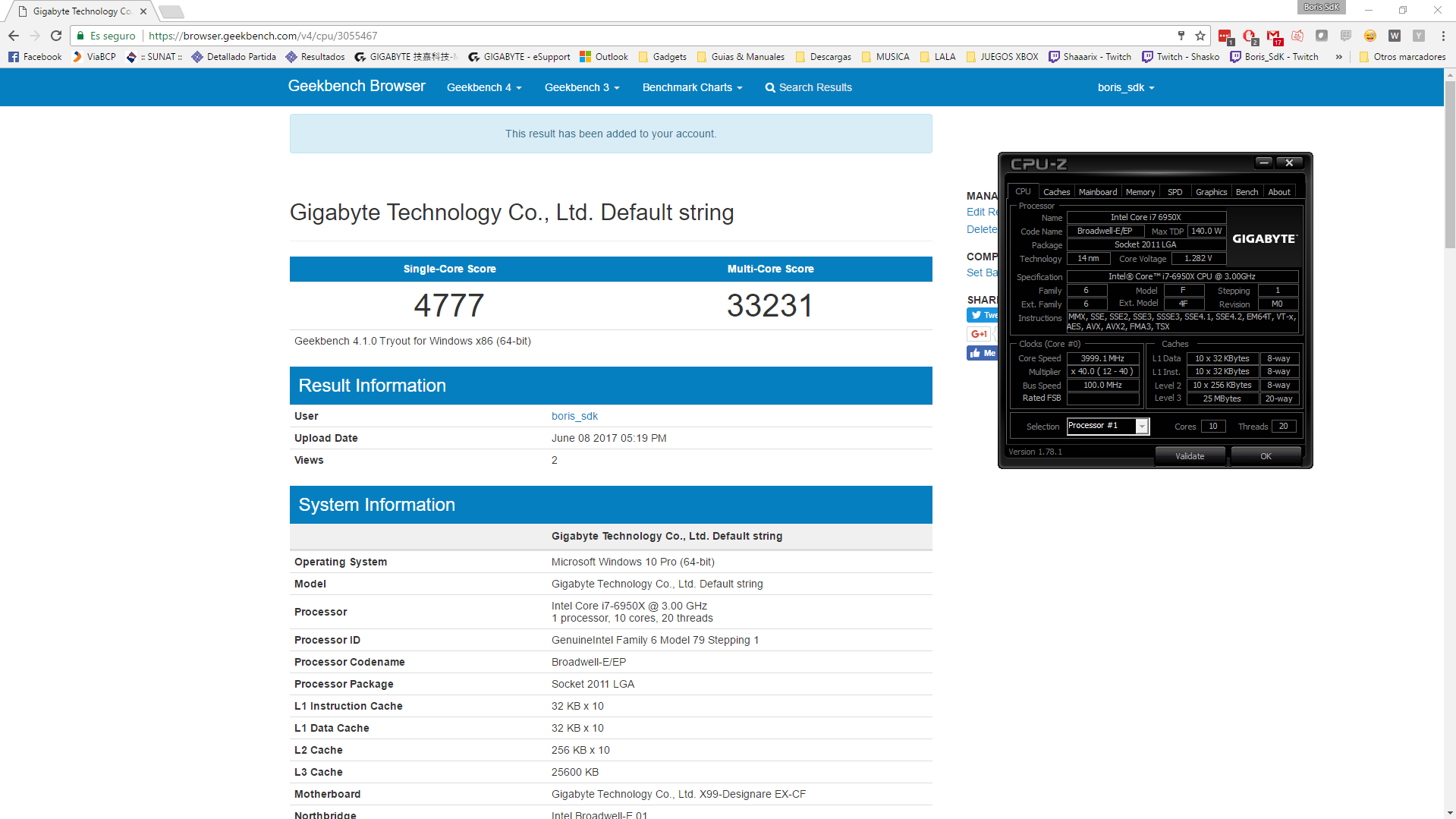Screen dimensions: 1456x819
Task: Switch to CPU-Z Graphics tab
Action: click(1211, 192)
